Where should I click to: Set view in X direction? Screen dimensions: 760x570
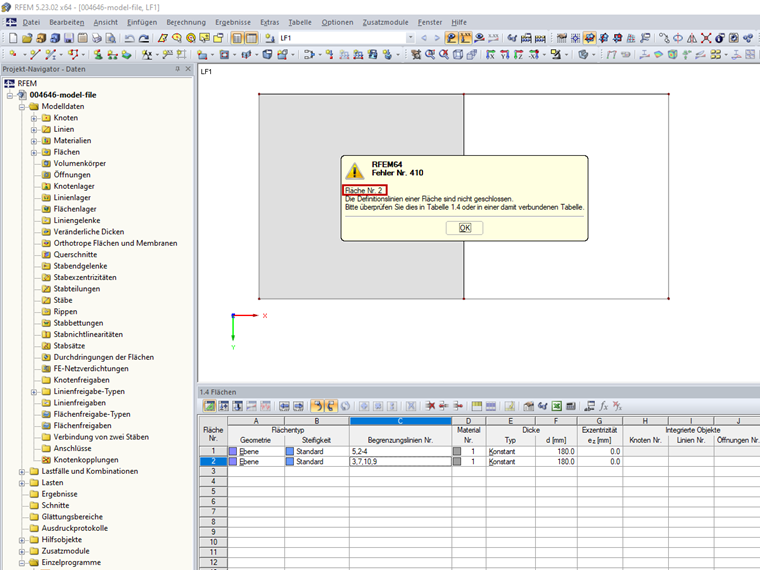point(491,54)
